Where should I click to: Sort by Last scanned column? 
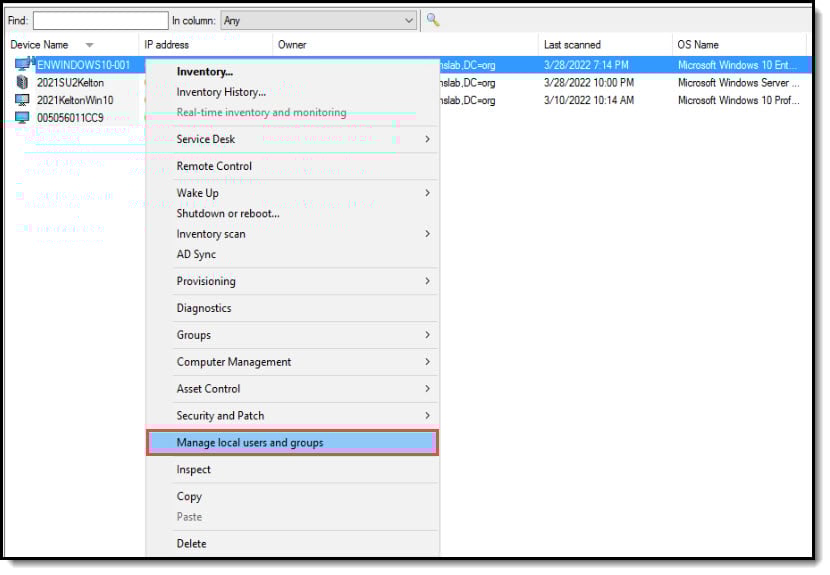coord(572,45)
